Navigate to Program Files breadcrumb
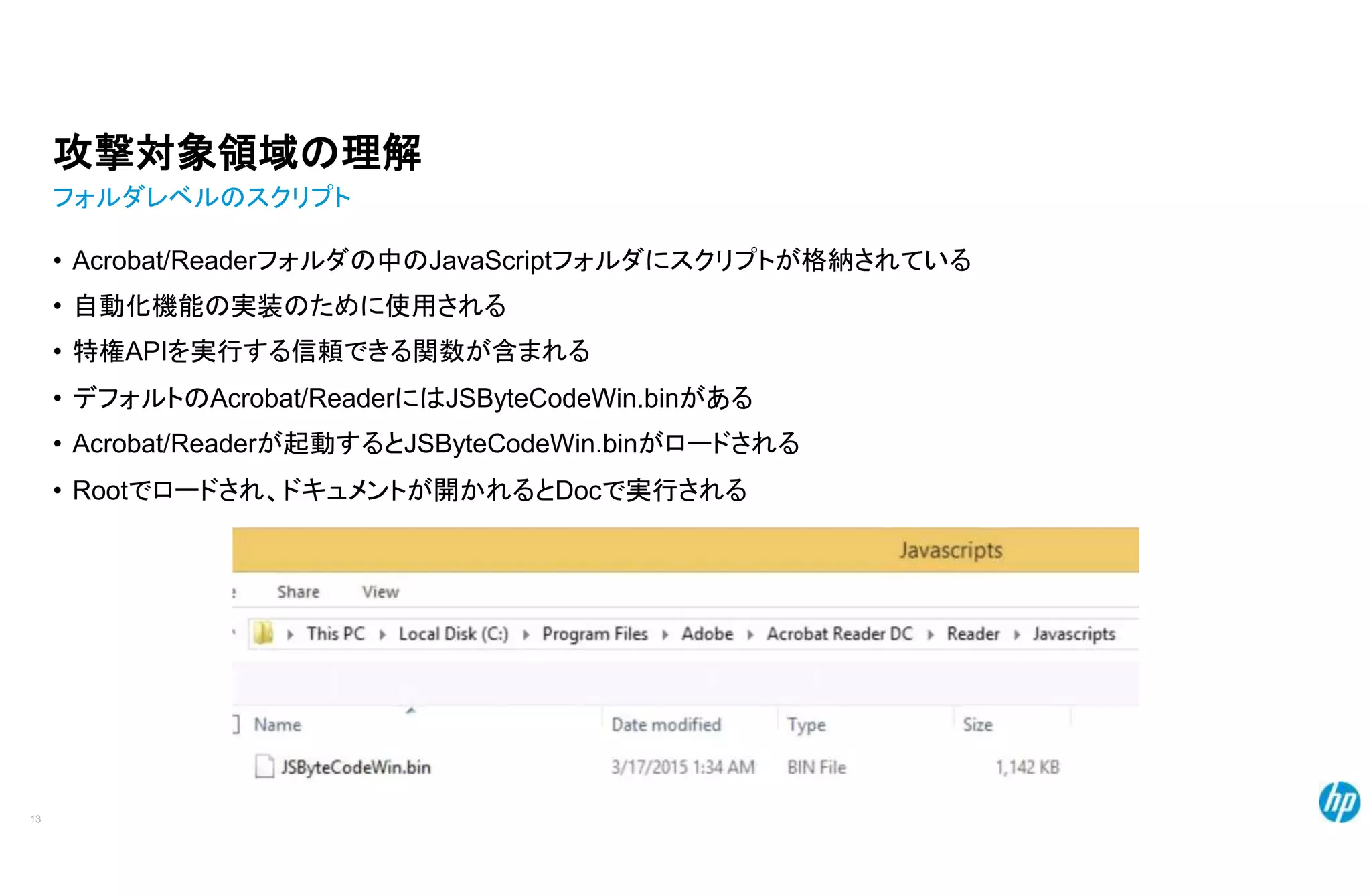 click(x=594, y=634)
